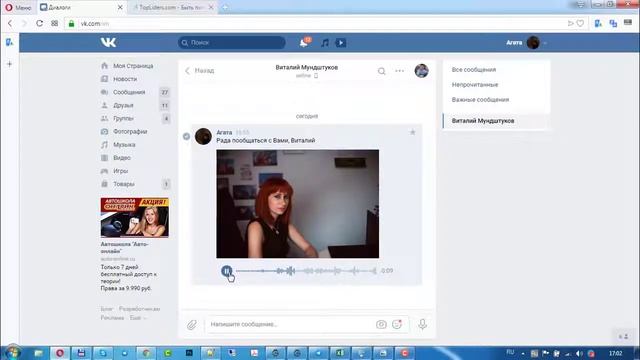
Task: Select Все сообщения filter
Action: (x=474, y=70)
